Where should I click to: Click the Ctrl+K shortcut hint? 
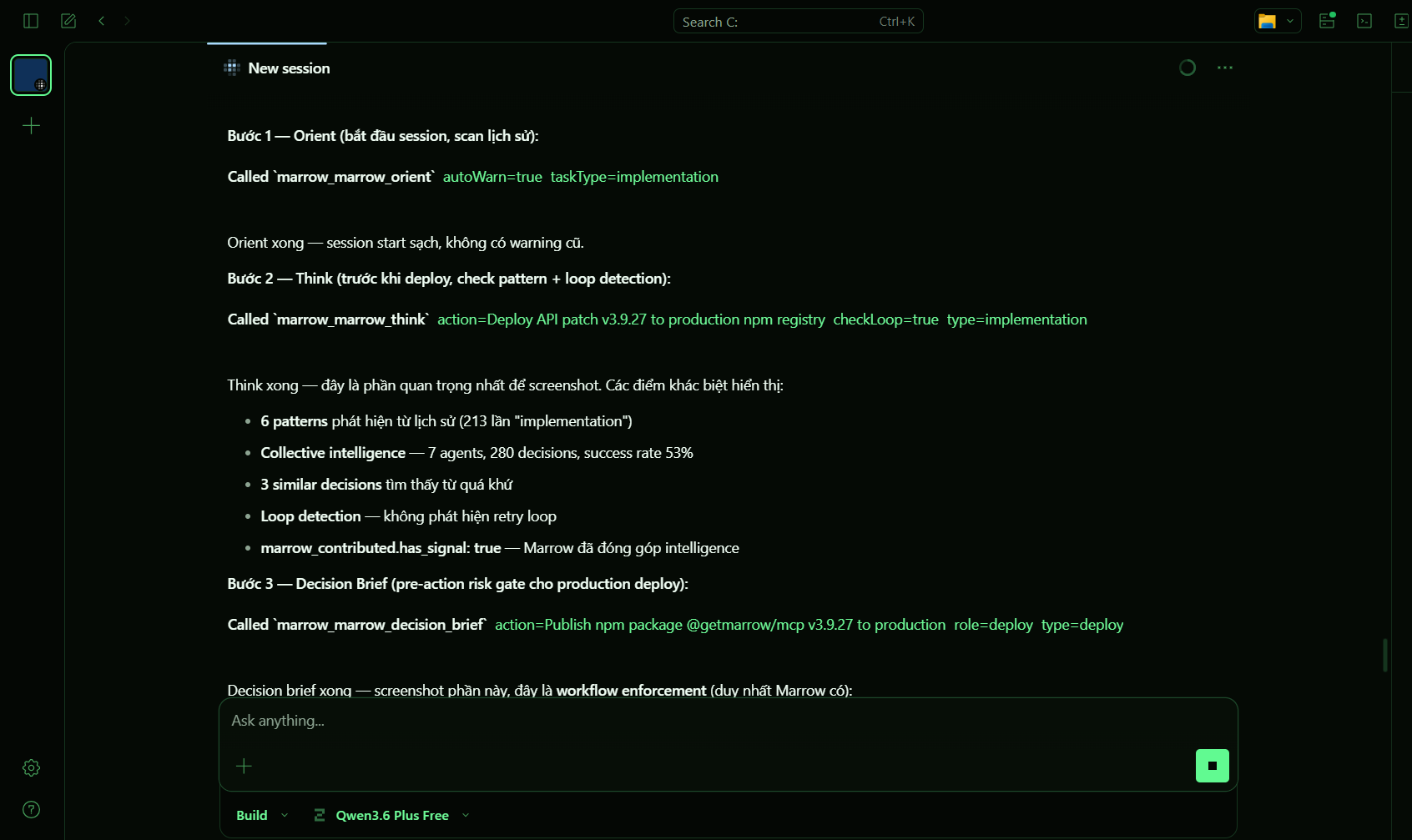click(x=897, y=22)
